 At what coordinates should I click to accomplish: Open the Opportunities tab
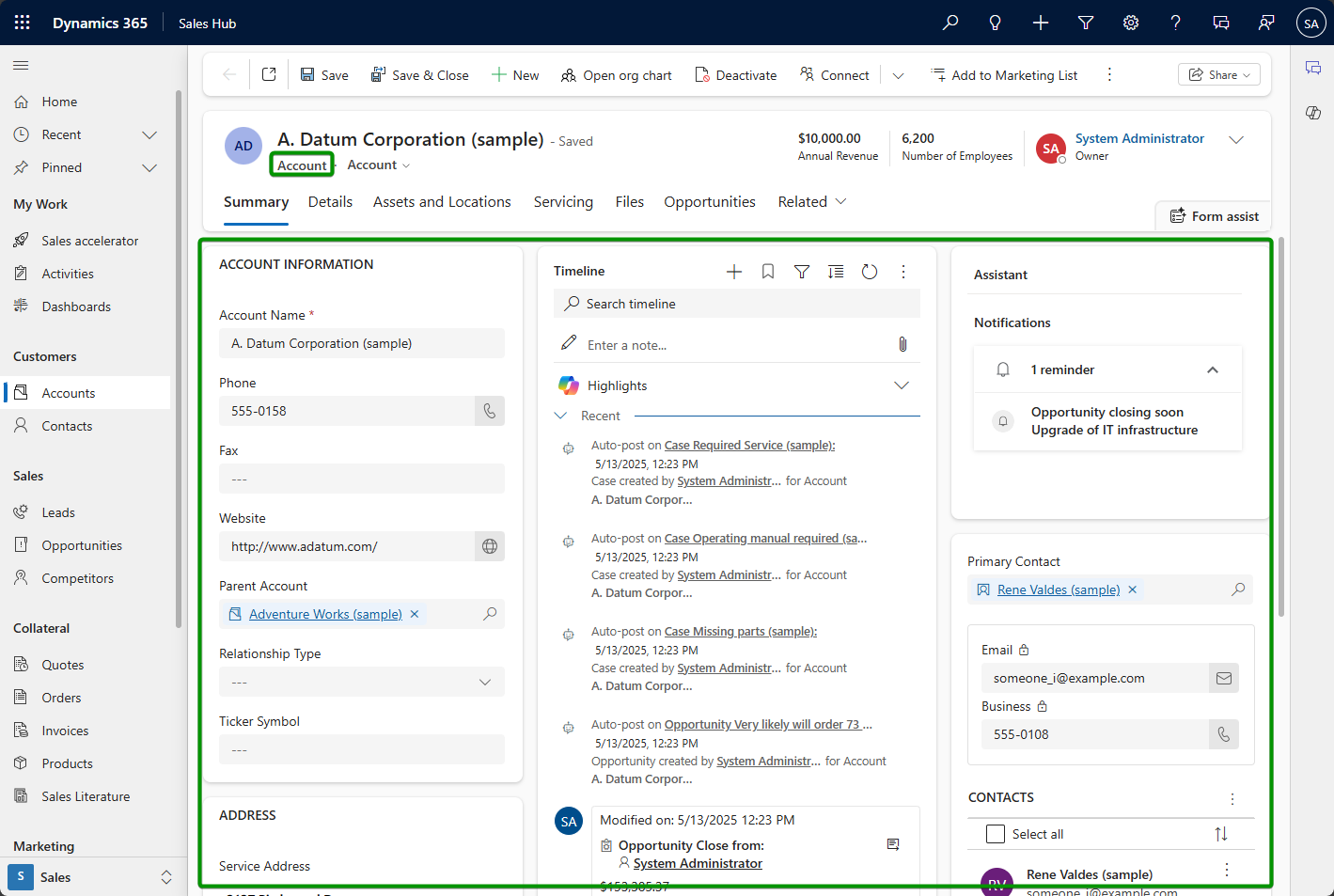pos(709,202)
